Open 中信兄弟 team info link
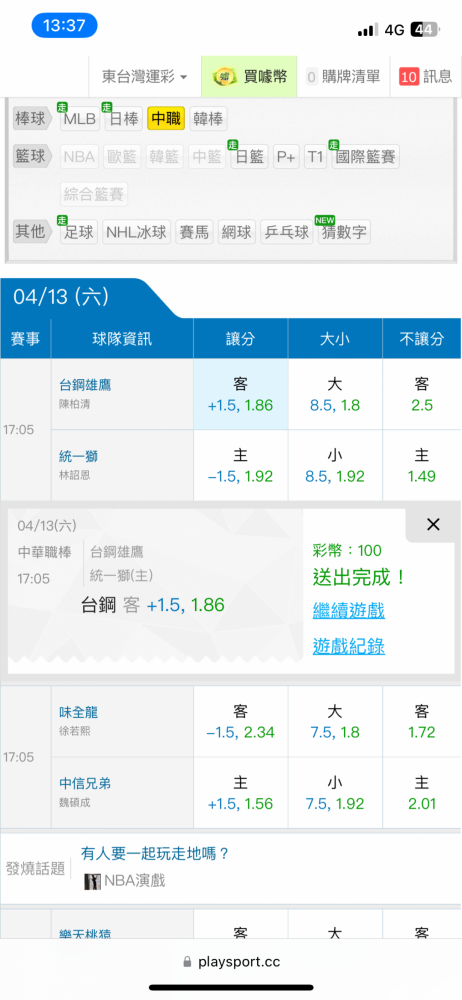The height and width of the screenshot is (1000, 462). point(86,784)
